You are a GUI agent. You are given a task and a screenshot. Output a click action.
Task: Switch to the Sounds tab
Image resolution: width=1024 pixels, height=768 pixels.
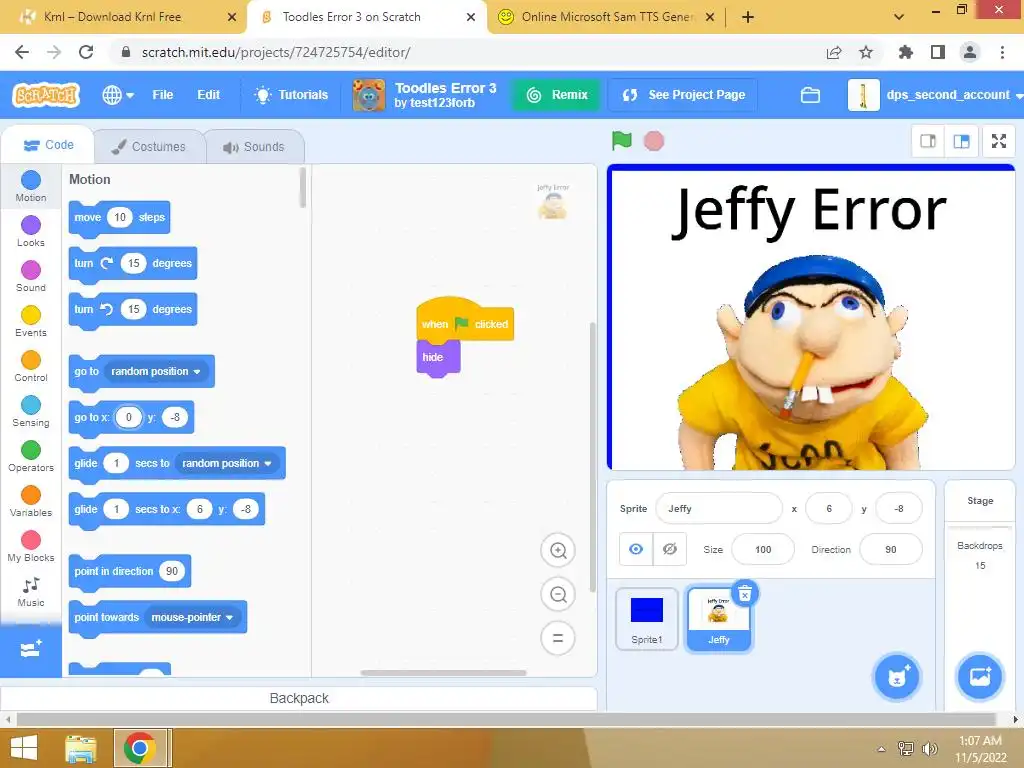[x=254, y=146]
